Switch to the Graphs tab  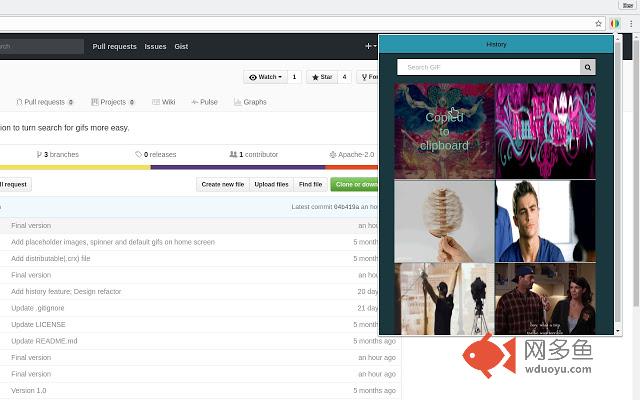[x=250, y=102]
